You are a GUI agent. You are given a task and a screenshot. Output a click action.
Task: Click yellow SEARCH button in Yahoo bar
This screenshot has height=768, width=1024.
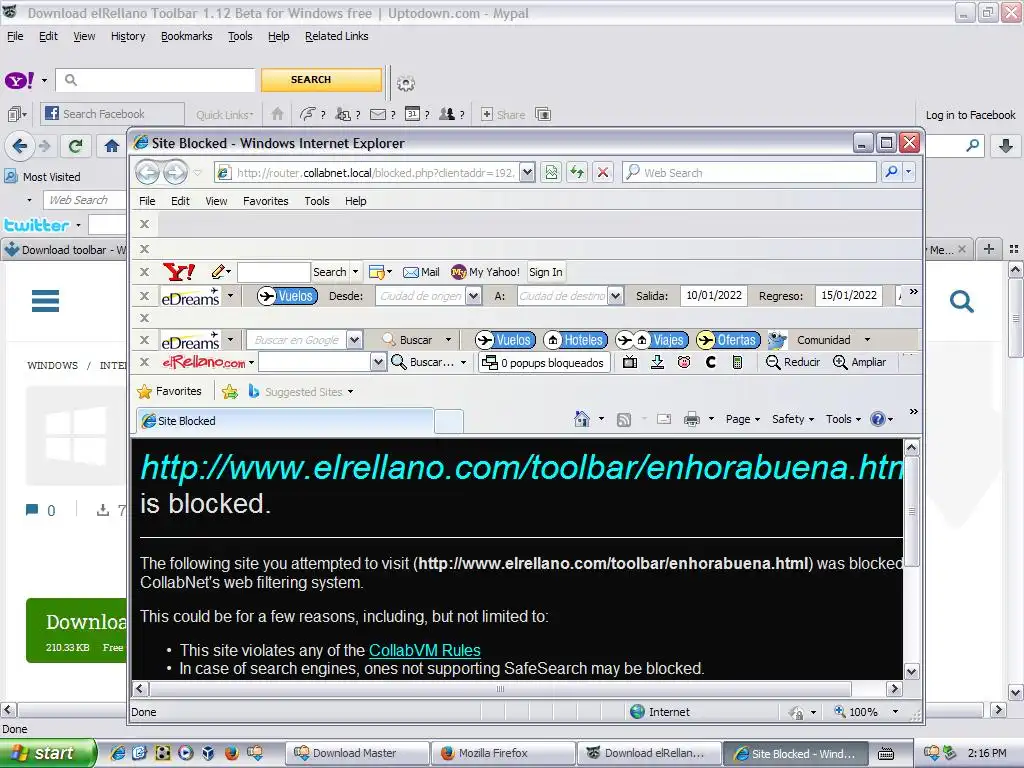click(x=321, y=80)
